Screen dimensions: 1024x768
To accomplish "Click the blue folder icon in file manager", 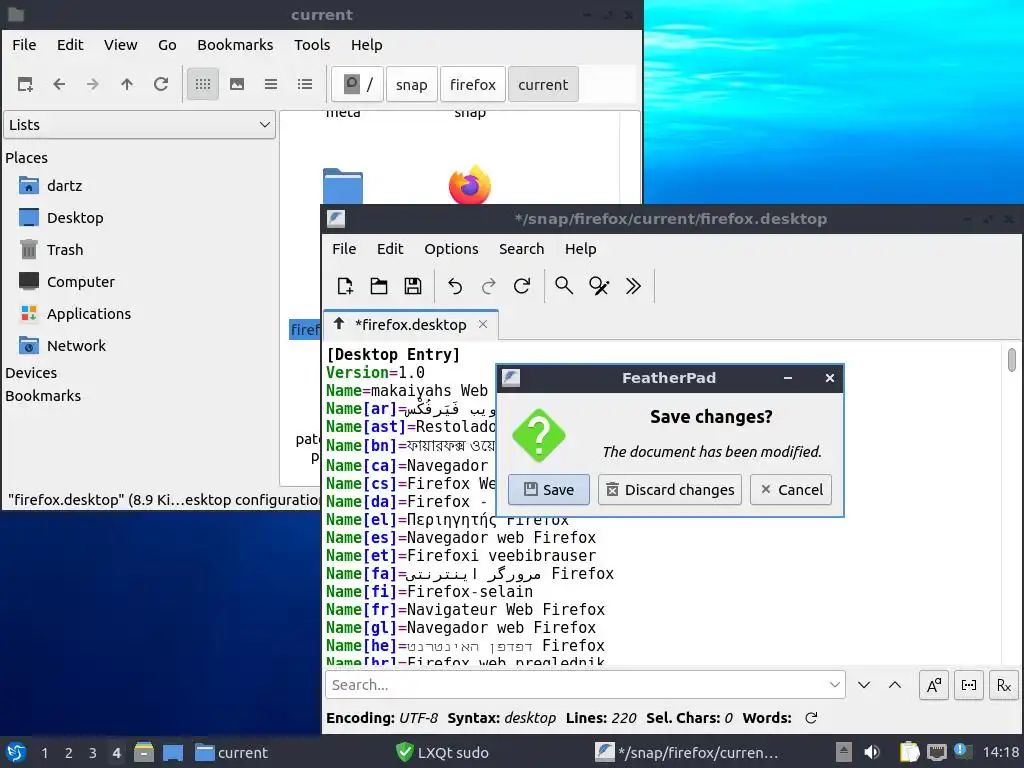I will pyautogui.click(x=343, y=186).
